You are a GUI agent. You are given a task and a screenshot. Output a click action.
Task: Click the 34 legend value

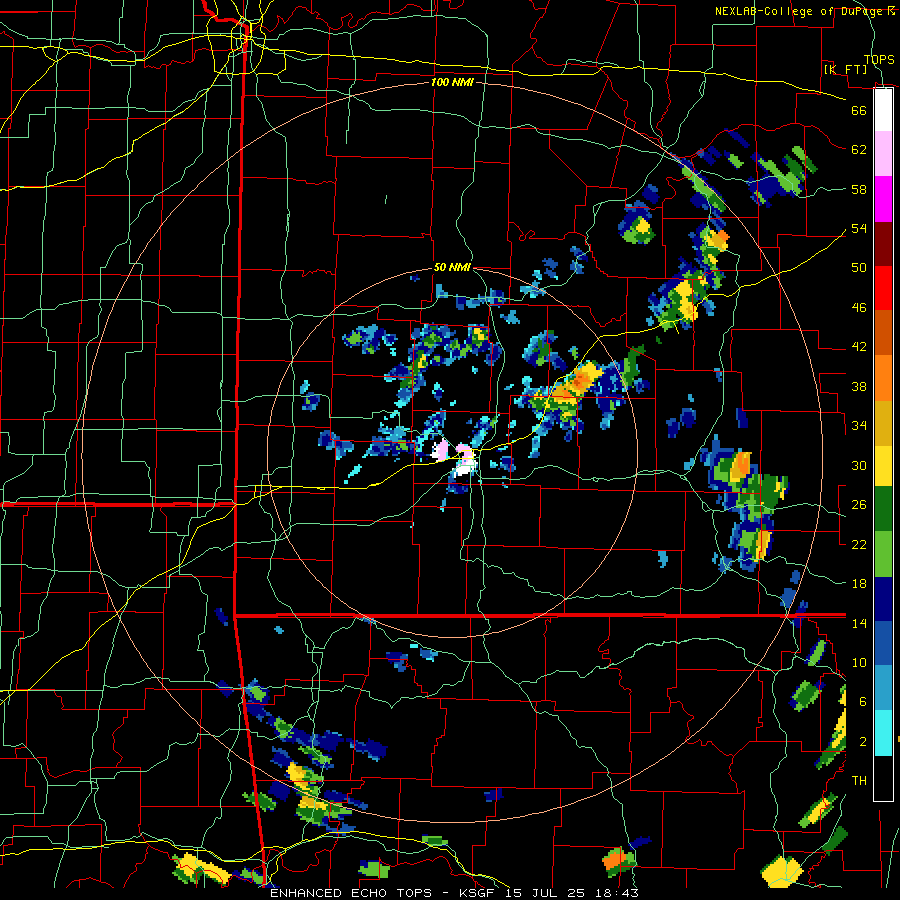[859, 426]
